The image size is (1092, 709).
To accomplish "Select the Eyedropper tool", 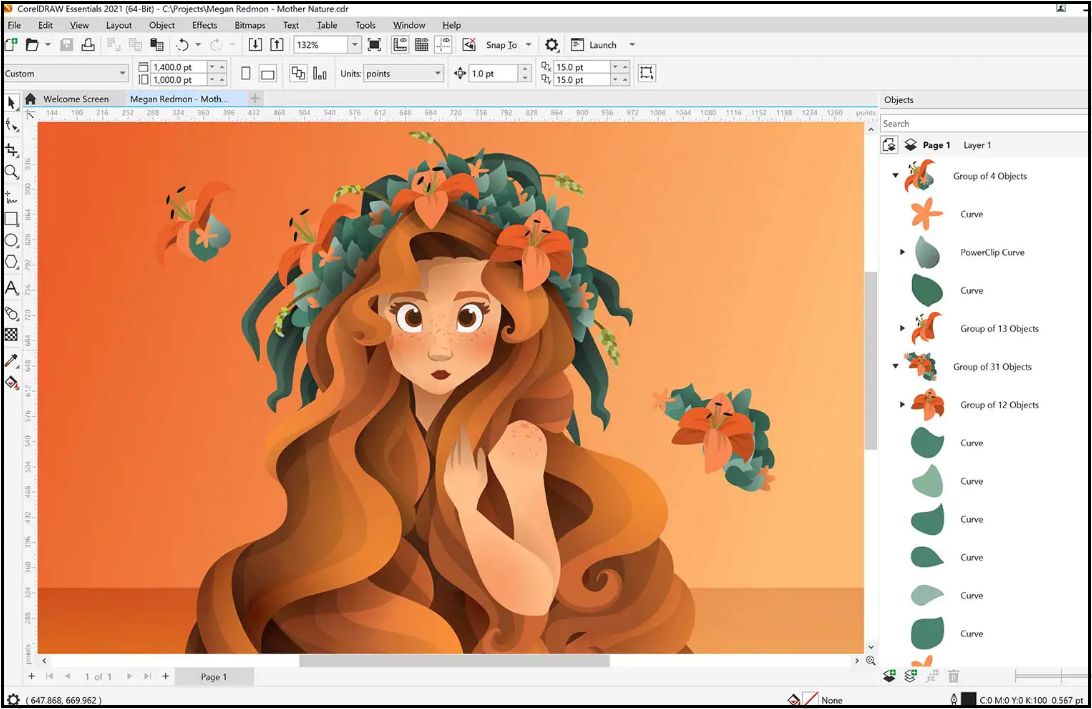I will point(11,361).
